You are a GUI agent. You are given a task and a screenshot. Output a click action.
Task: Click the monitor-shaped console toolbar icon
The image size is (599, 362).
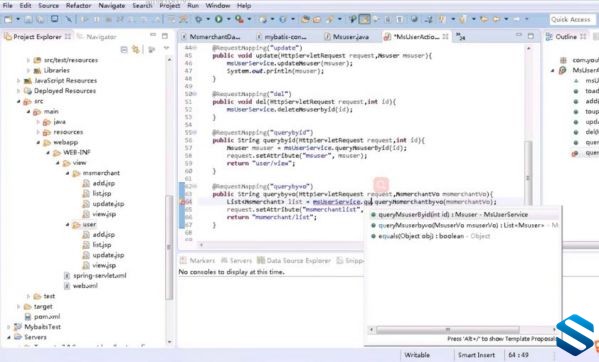click(55, 19)
